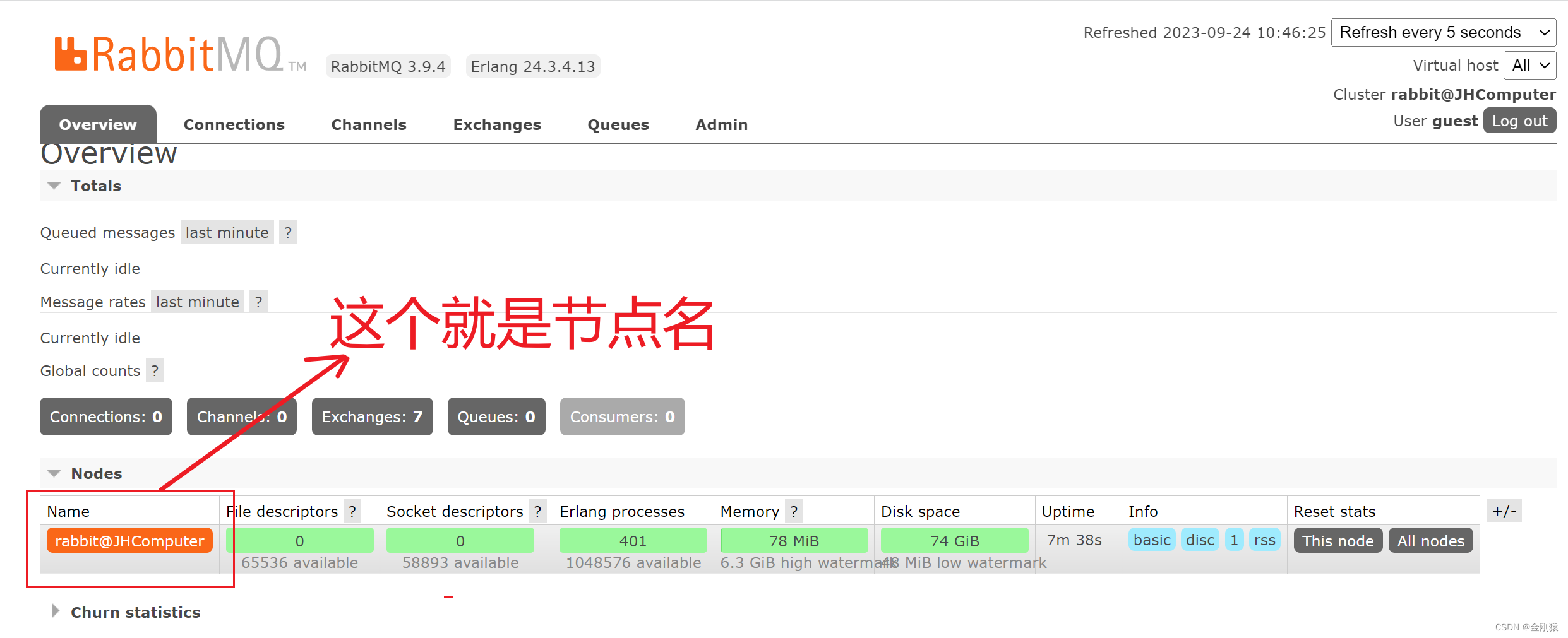The width and height of the screenshot is (1568, 638).
Task: Click the Consumers: 0 count button
Action: 623,416
